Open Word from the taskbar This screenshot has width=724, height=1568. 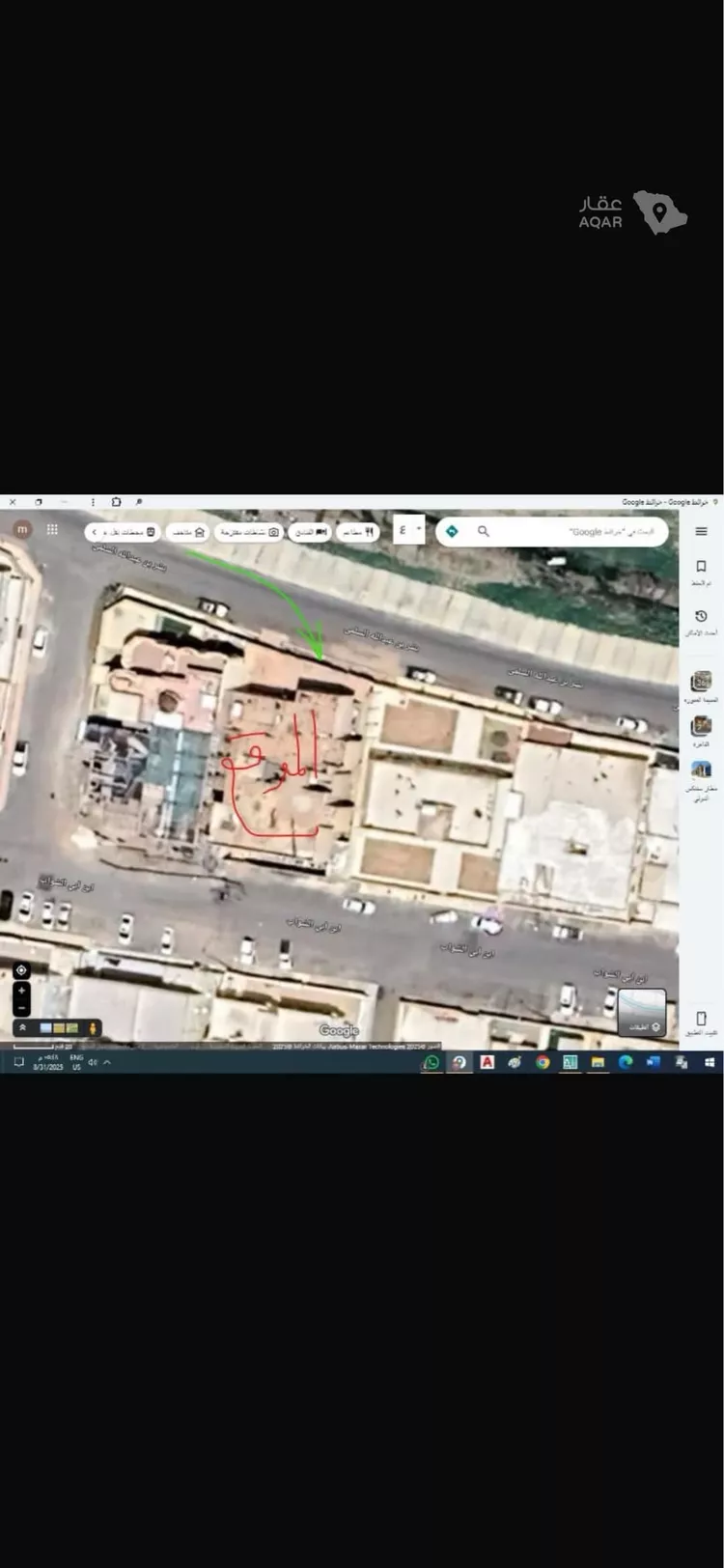pos(653,1062)
